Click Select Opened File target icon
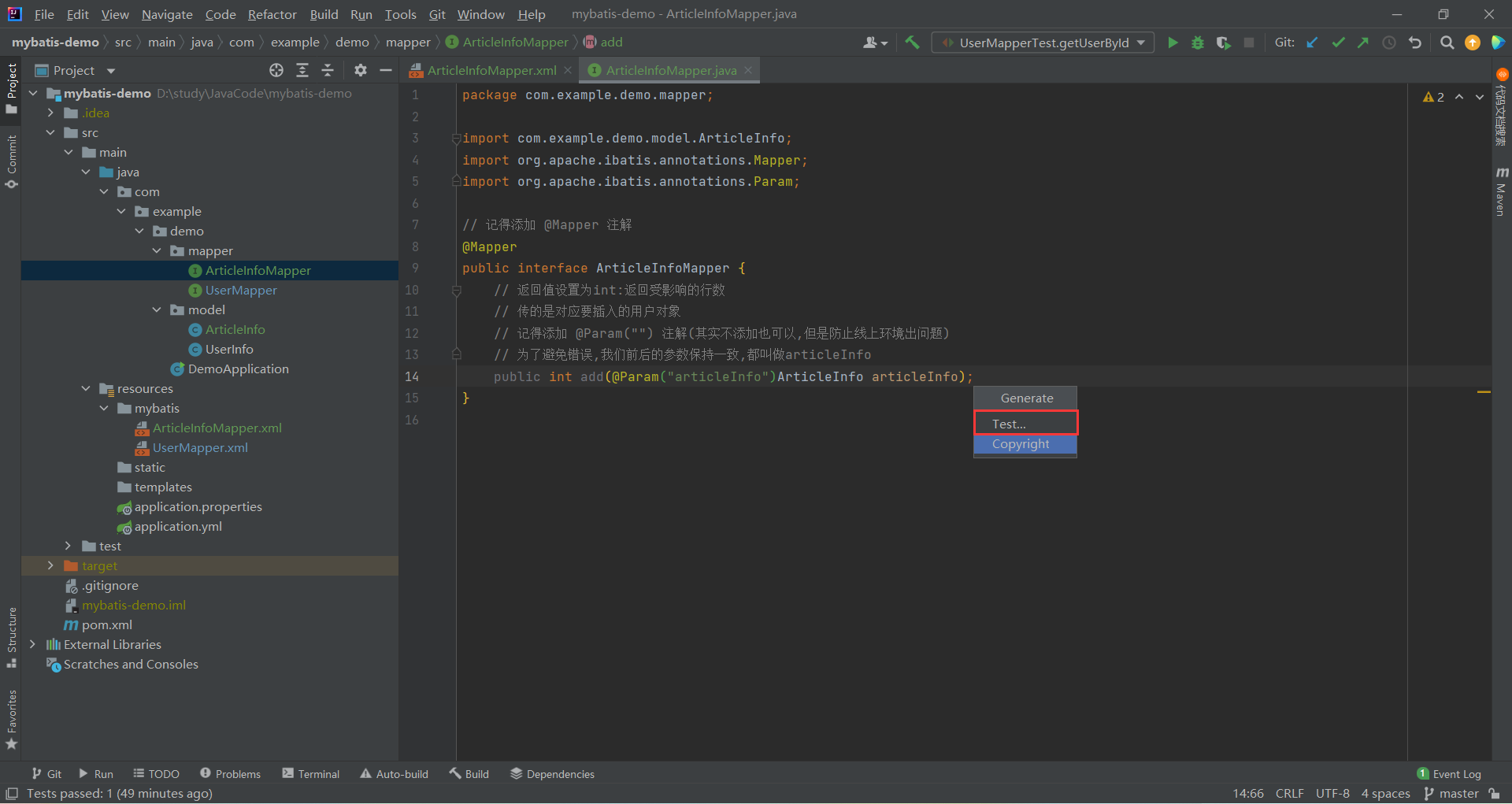Image resolution: width=1512 pixels, height=804 pixels. tap(276, 70)
